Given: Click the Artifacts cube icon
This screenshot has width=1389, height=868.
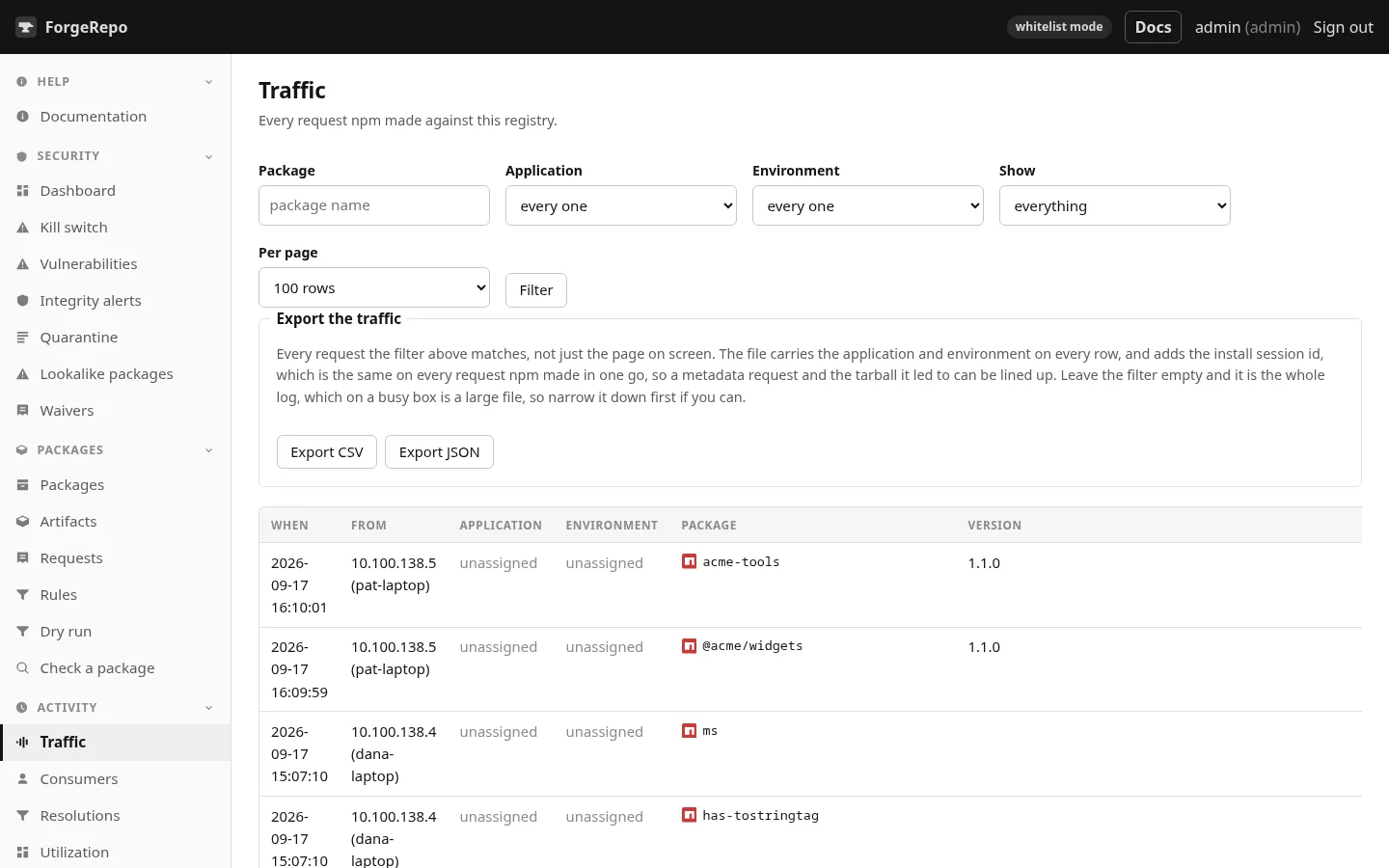Looking at the screenshot, I should pos(22,522).
